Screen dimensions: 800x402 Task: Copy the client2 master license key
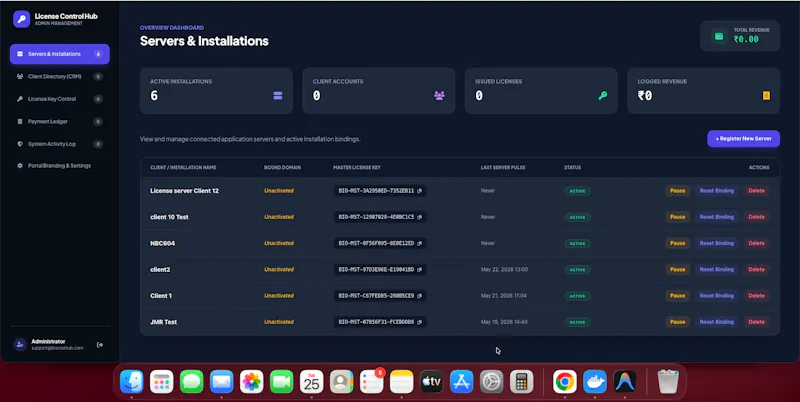coord(419,269)
